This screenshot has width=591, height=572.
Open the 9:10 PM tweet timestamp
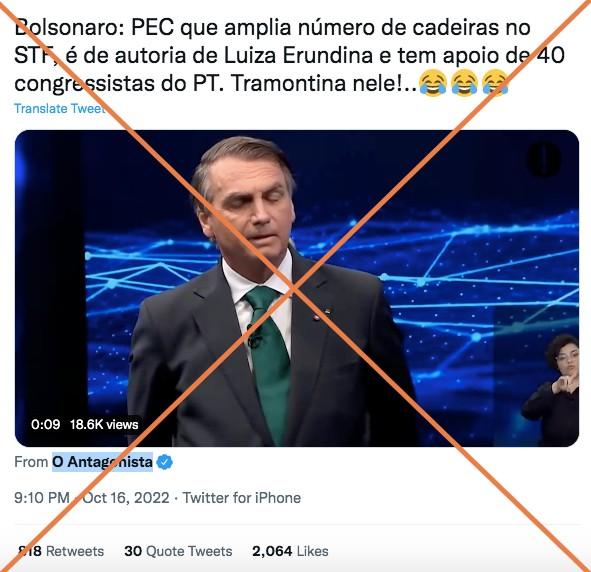tap(42, 498)
